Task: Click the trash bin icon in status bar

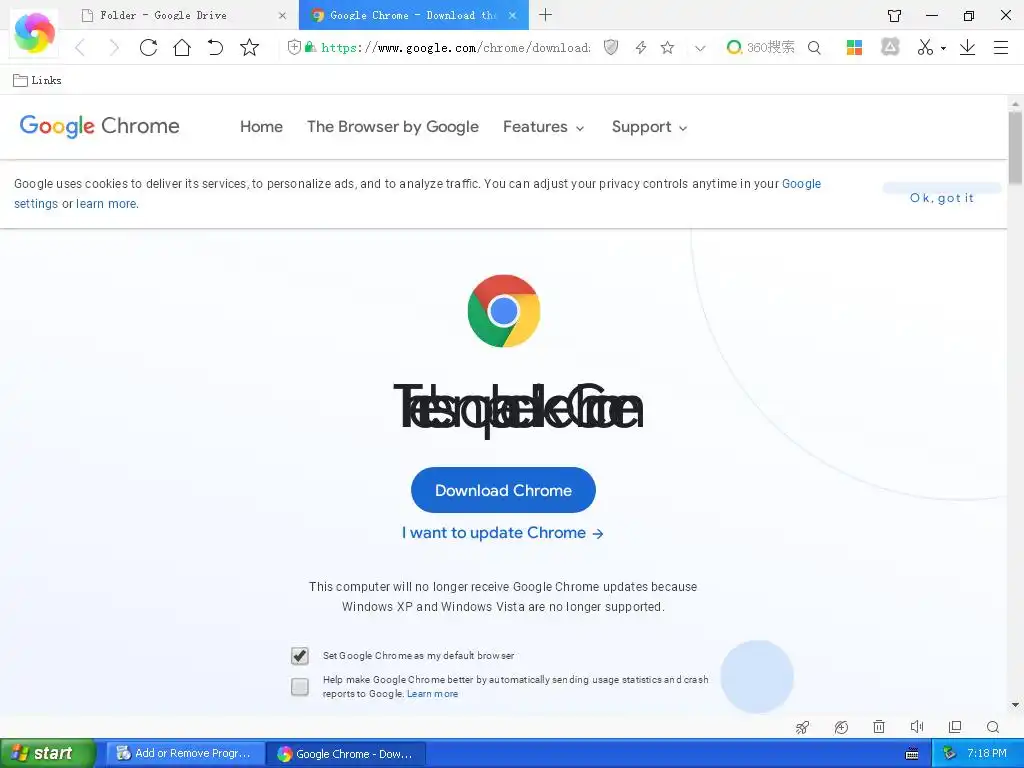Action: point(879,726)
